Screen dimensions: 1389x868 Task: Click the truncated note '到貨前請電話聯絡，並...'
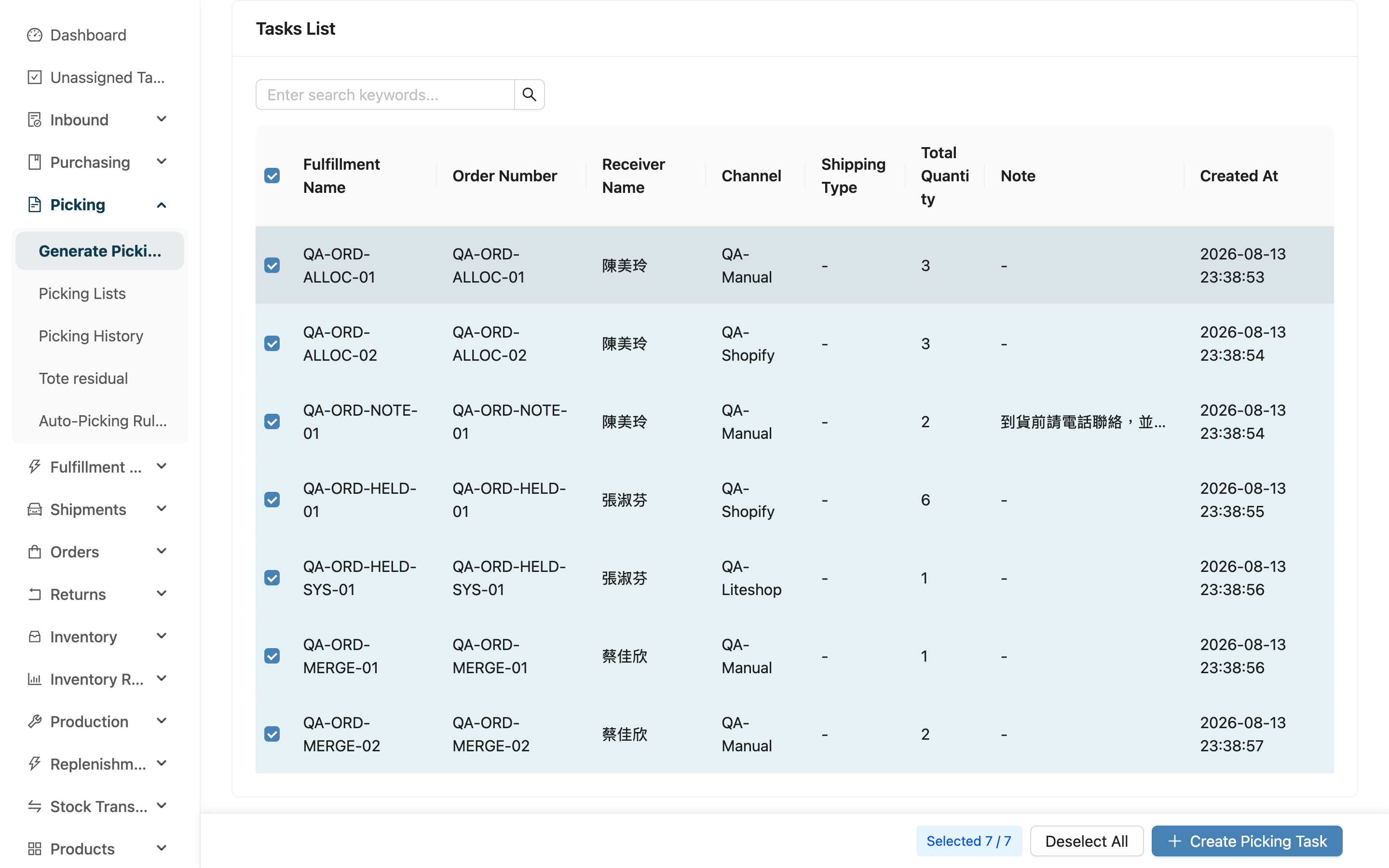point(1082,422)
